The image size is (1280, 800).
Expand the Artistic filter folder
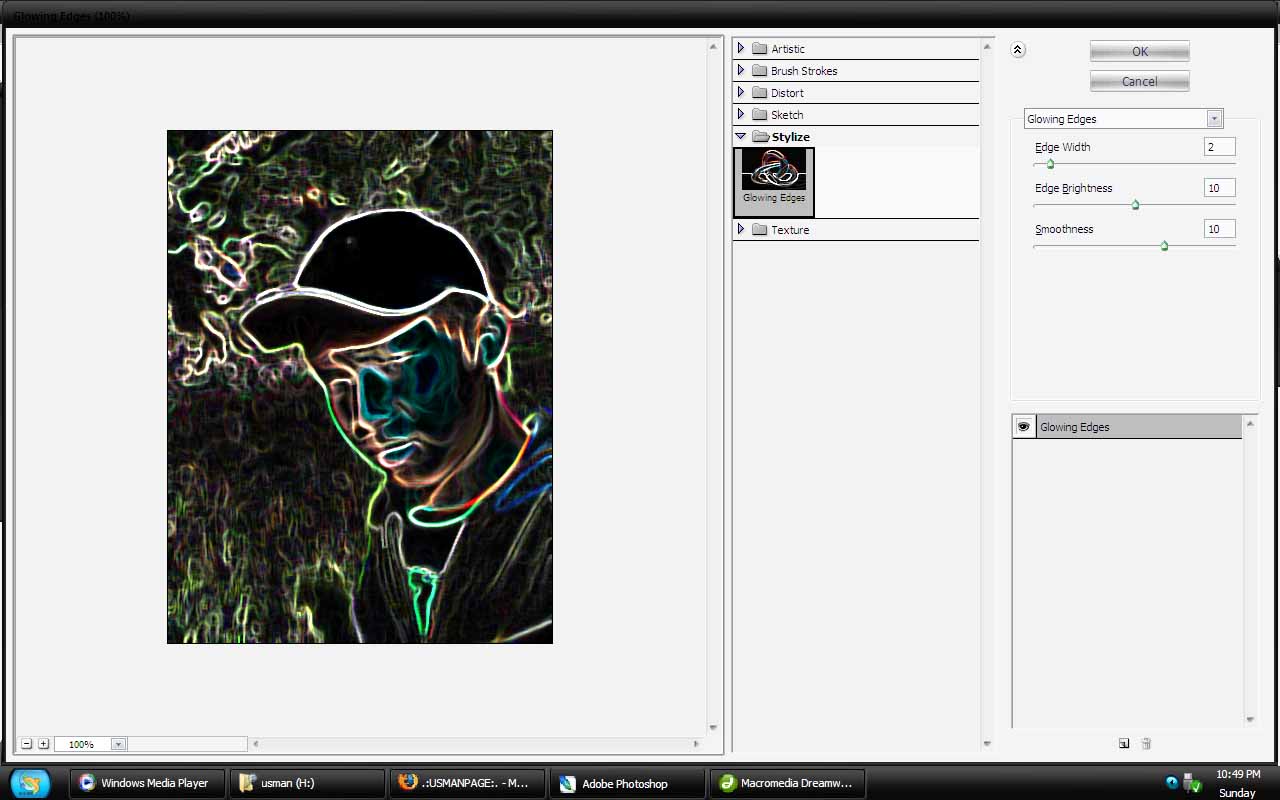(741, 48)
